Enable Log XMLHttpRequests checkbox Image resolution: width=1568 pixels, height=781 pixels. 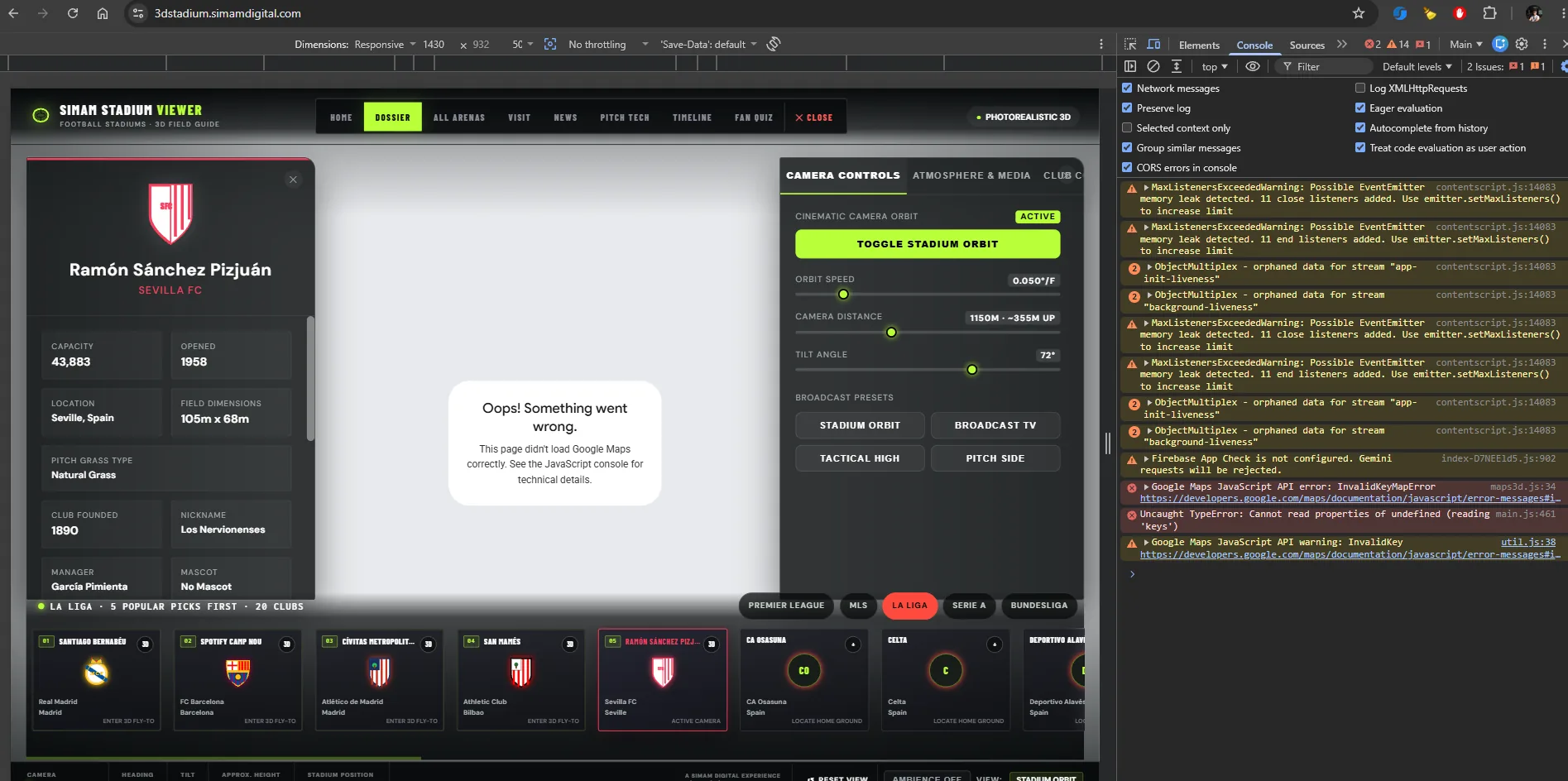tap(1360, 88)
